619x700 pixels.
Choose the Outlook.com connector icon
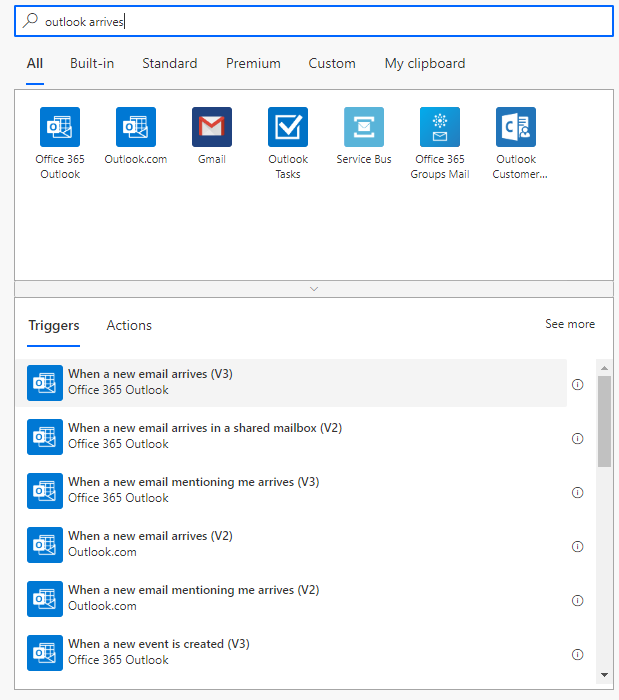[x=136, y=127]
